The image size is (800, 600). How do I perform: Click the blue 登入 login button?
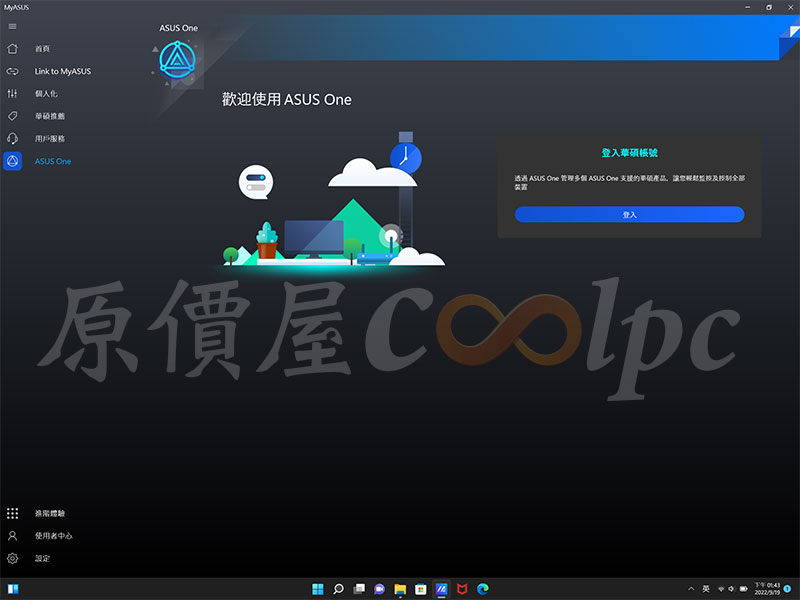point(630,215)
